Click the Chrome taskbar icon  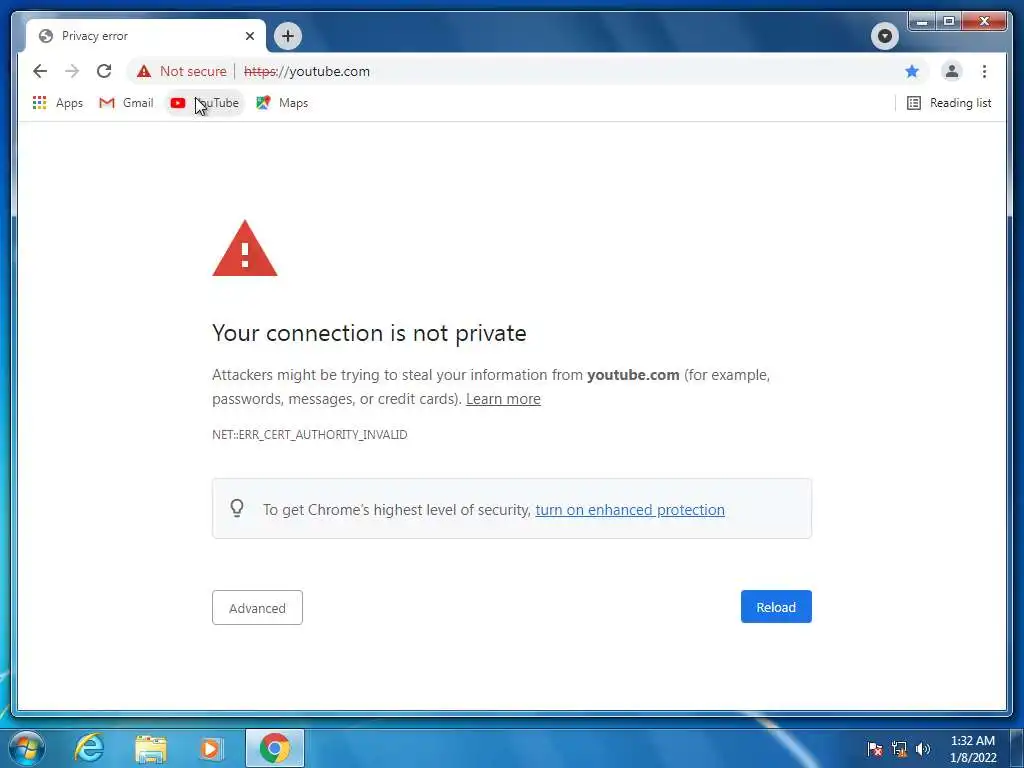[x=275, y=748]
